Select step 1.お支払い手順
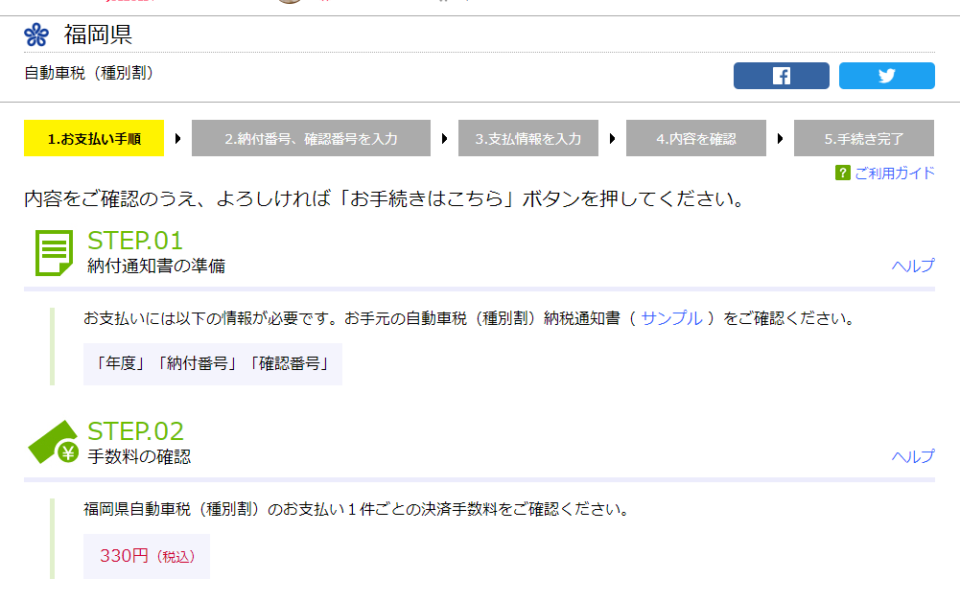960x602 pixels. click(x=94, y=138)
